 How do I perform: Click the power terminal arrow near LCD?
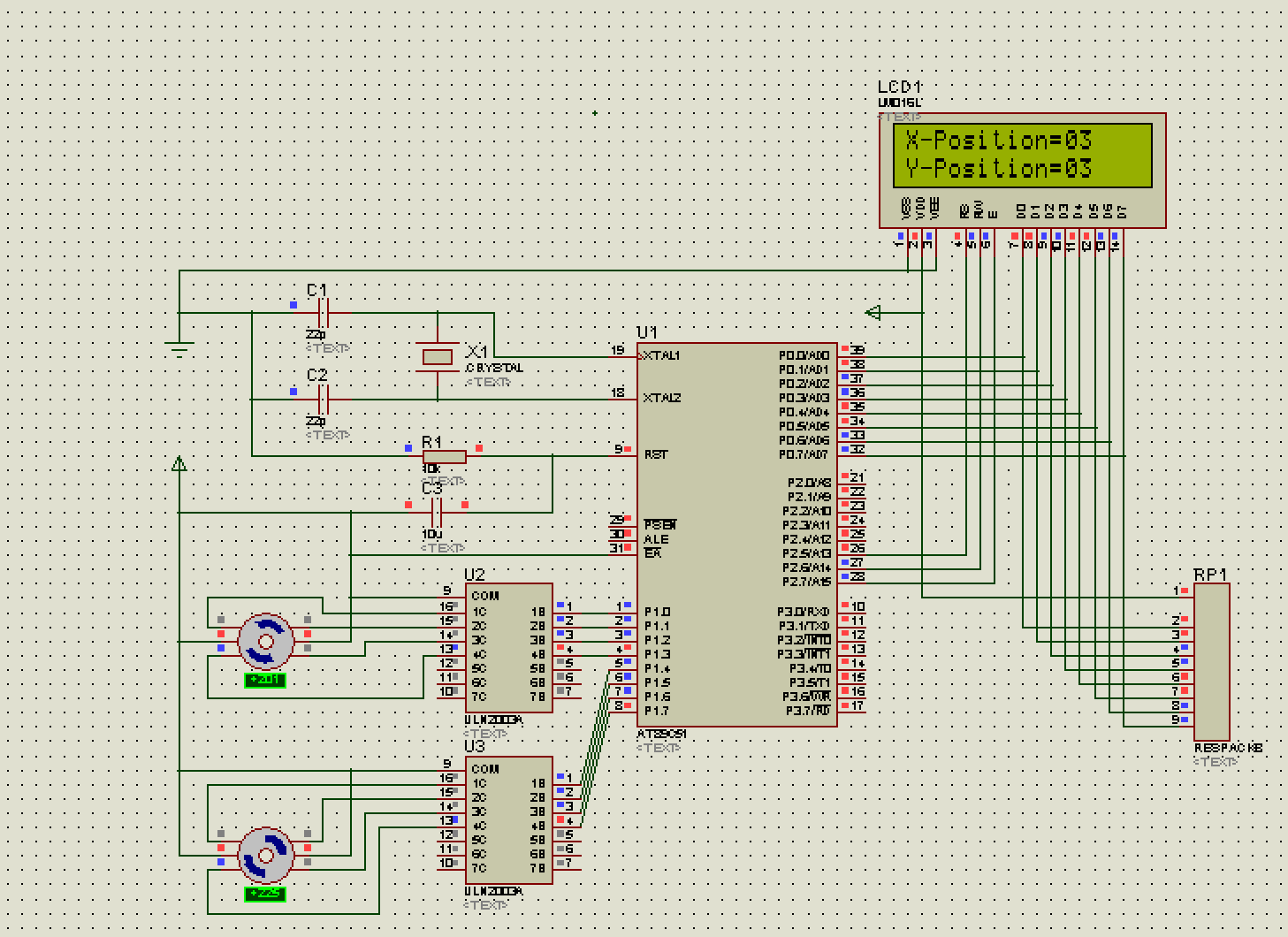873,312
